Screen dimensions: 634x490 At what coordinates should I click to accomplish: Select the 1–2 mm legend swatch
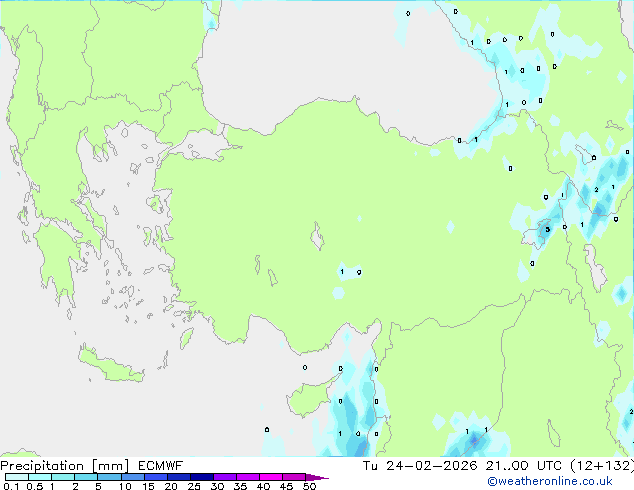pyautogui.click(x=63, y=477)
